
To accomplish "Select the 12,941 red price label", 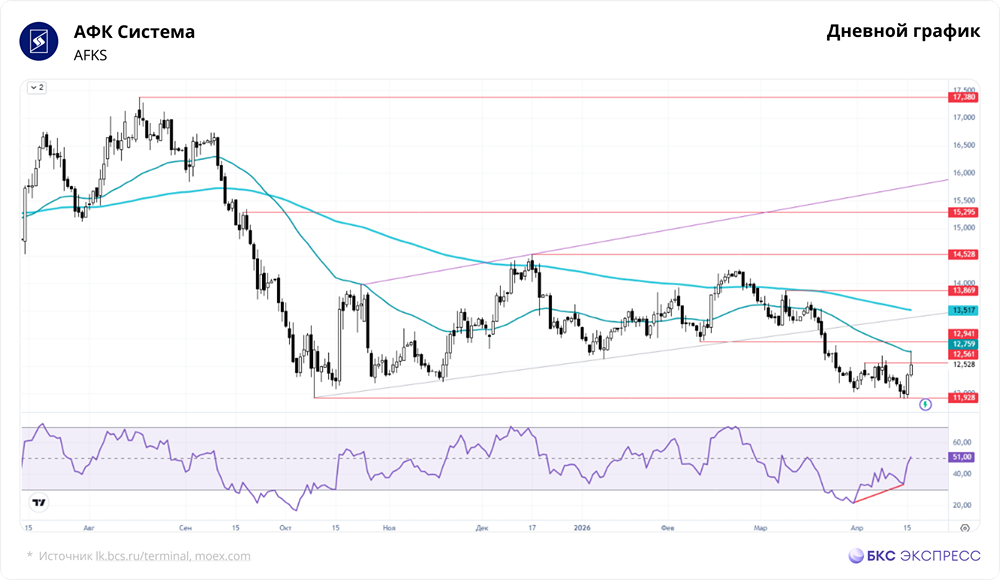I will point(964,334).
